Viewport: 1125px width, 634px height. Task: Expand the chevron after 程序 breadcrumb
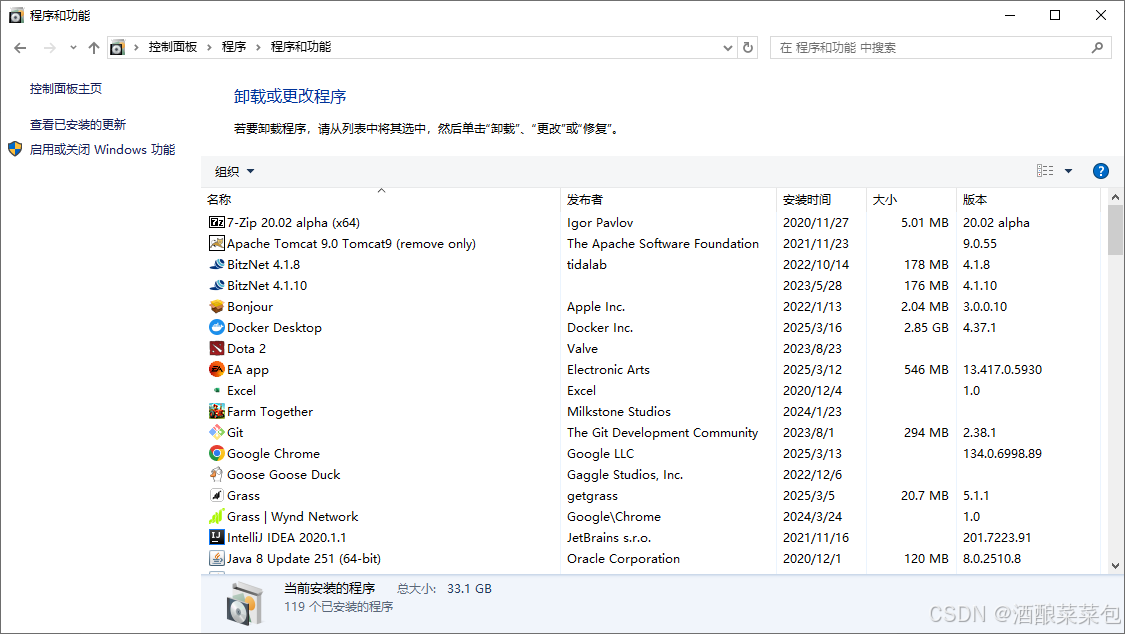click(x=258, y=47)
